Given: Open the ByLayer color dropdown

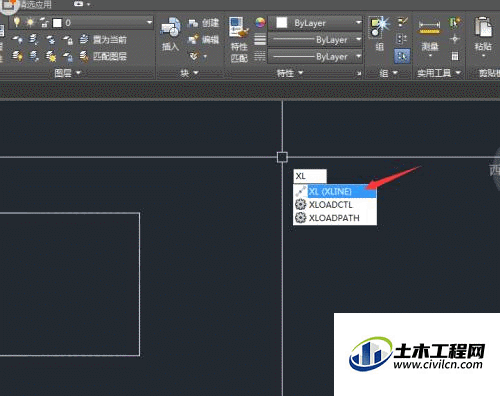Looking at the screenshot, I should (315, 23).
